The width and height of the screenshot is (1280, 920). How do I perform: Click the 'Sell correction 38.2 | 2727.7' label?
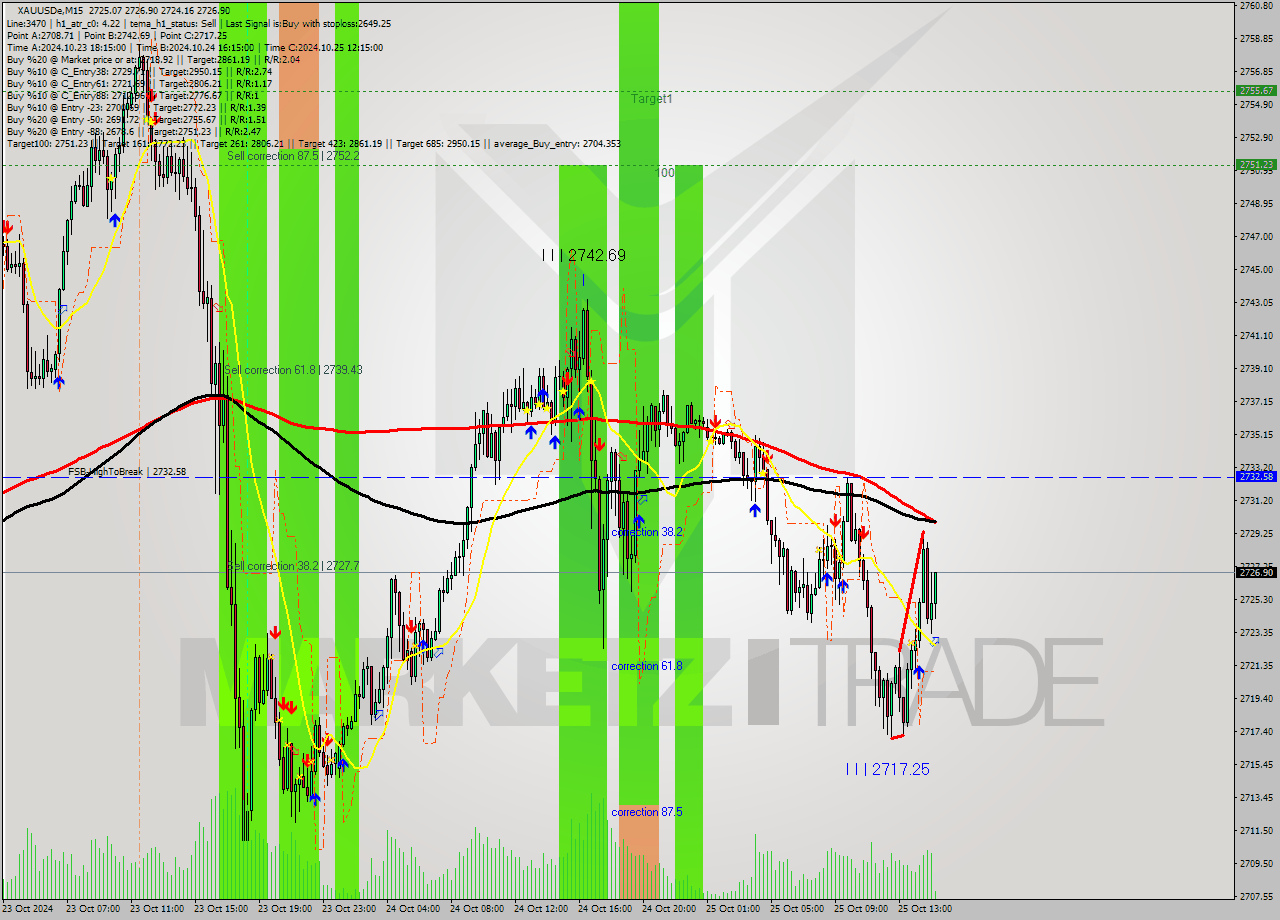pos(293,566)
